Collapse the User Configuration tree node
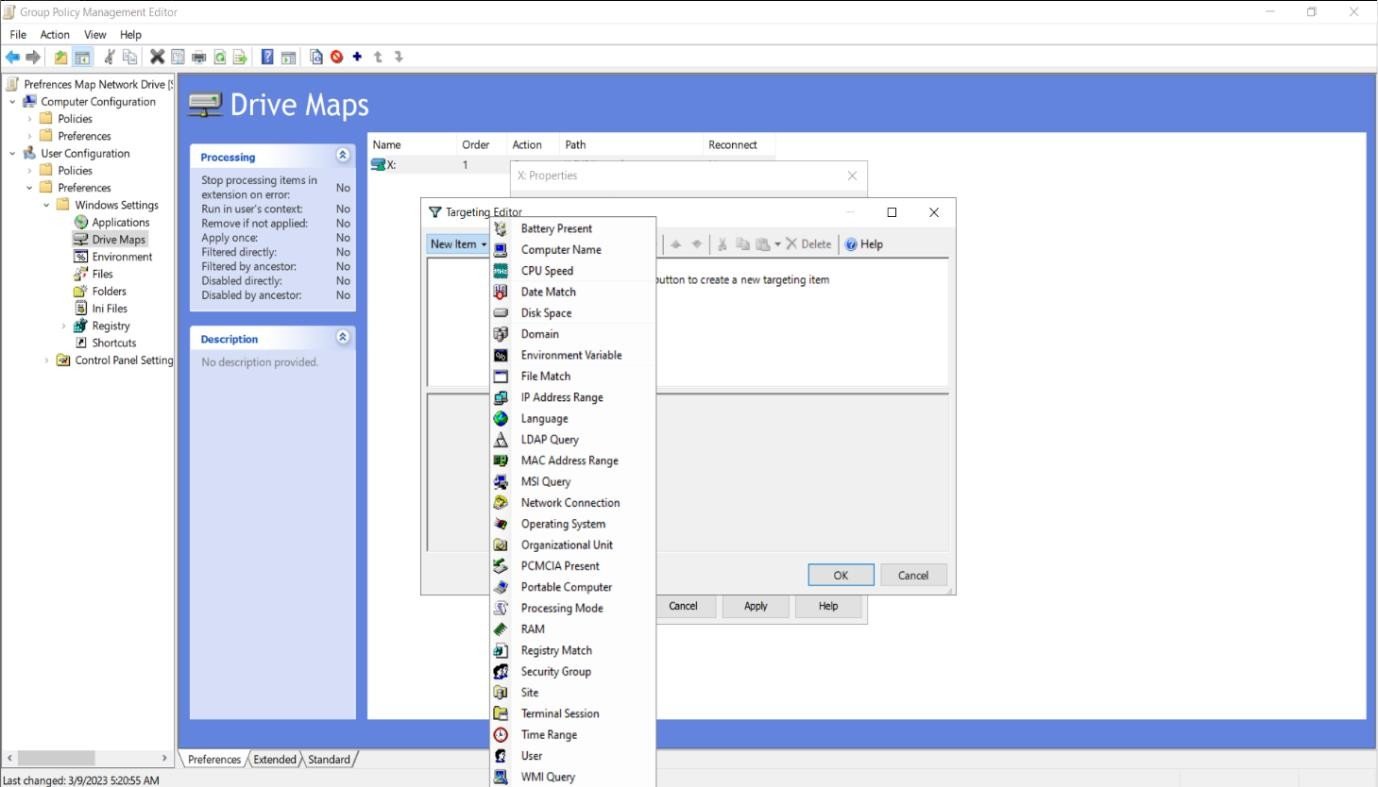 coord(13,154)
